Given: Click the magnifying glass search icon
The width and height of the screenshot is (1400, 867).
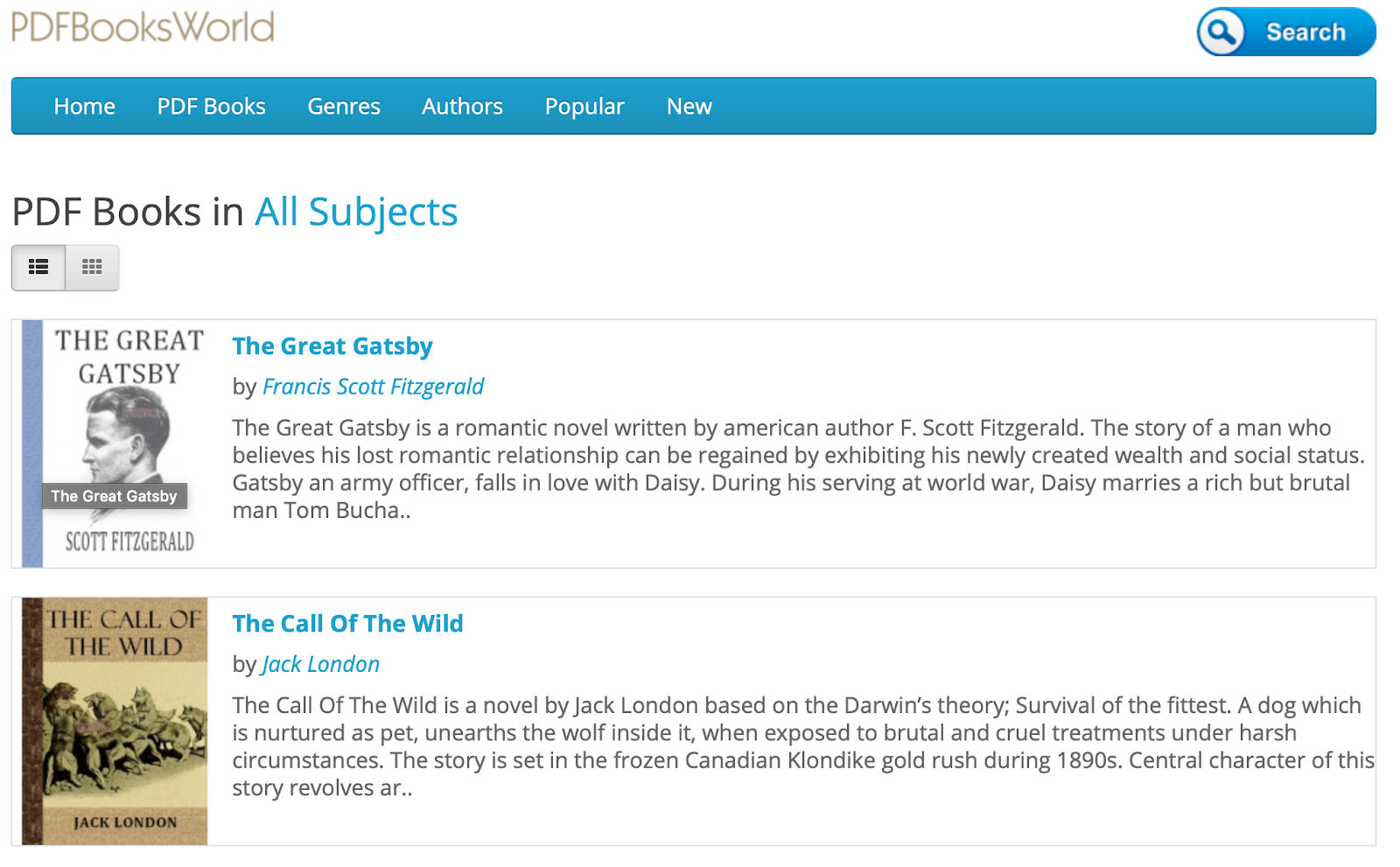Looking at the screenshot, I should click(1221, 32).
